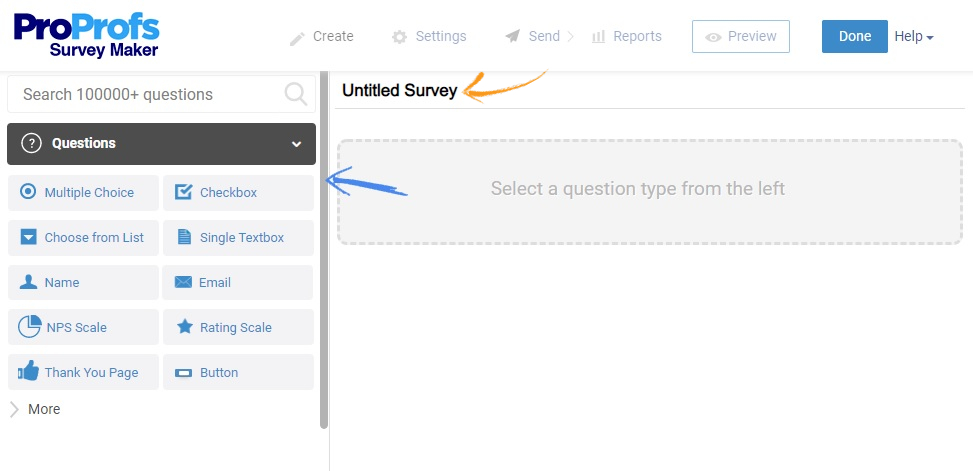Add an Email field question

(x=238, y=283)
